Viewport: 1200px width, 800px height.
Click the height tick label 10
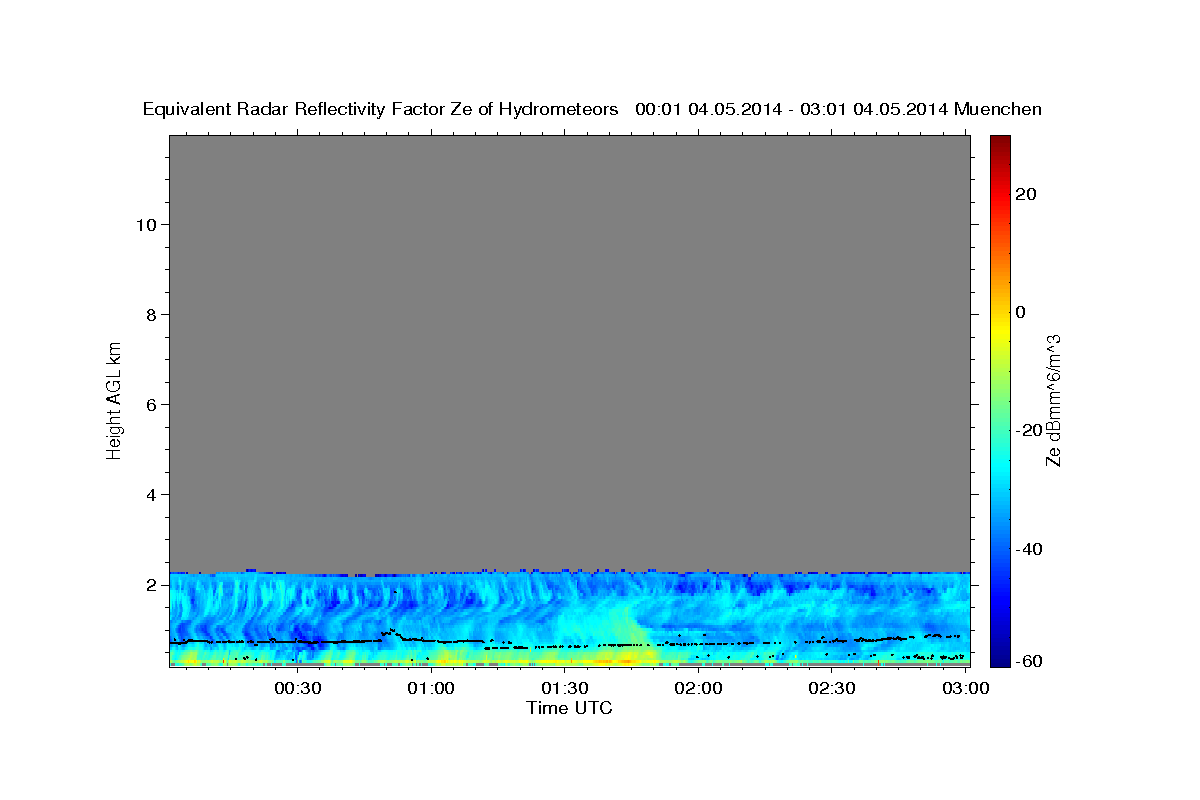point(146,224)
